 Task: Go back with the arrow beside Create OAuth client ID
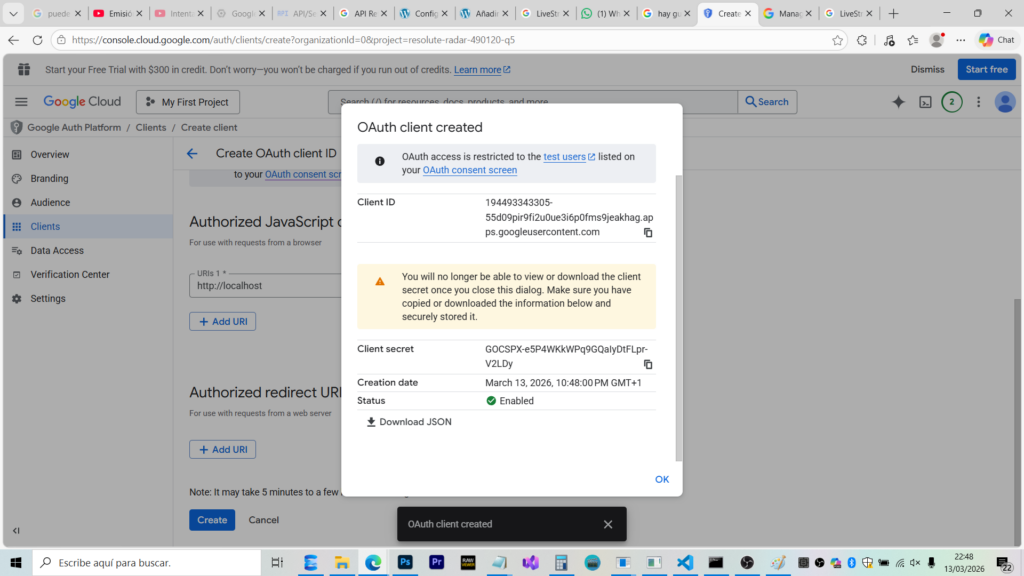pos(192,154)
